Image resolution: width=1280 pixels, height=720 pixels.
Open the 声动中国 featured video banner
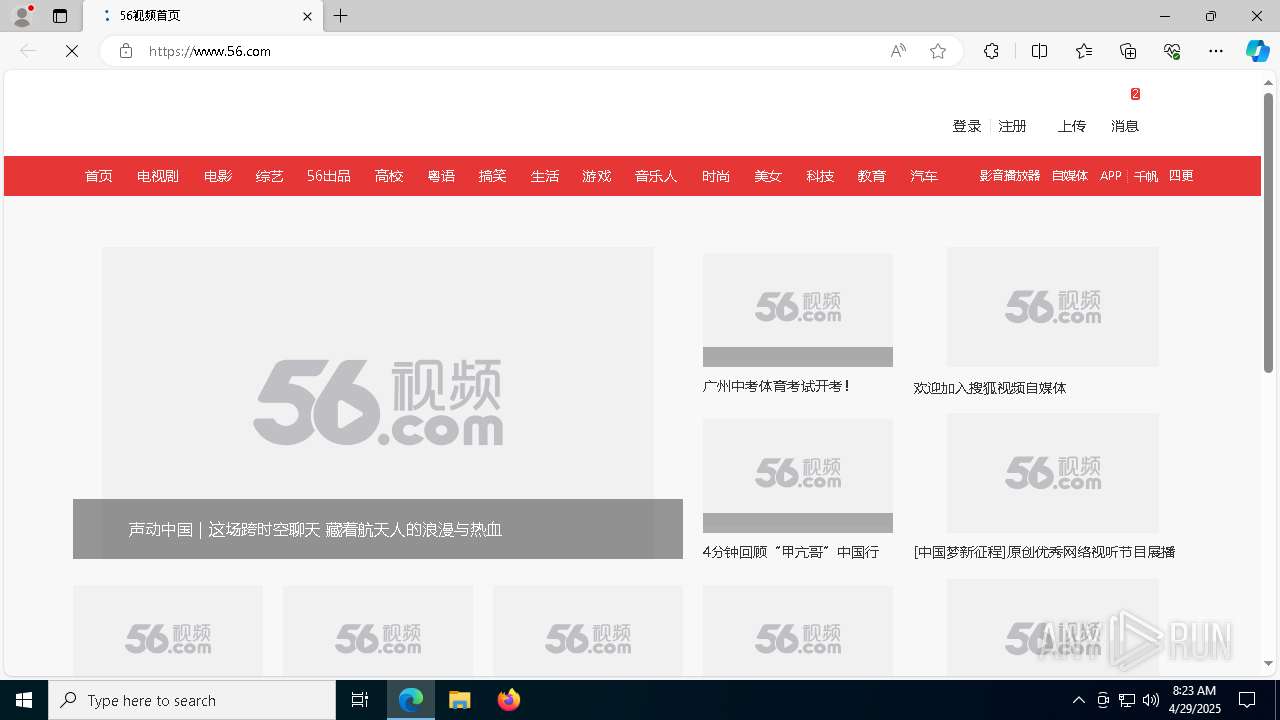pos(378,403)
